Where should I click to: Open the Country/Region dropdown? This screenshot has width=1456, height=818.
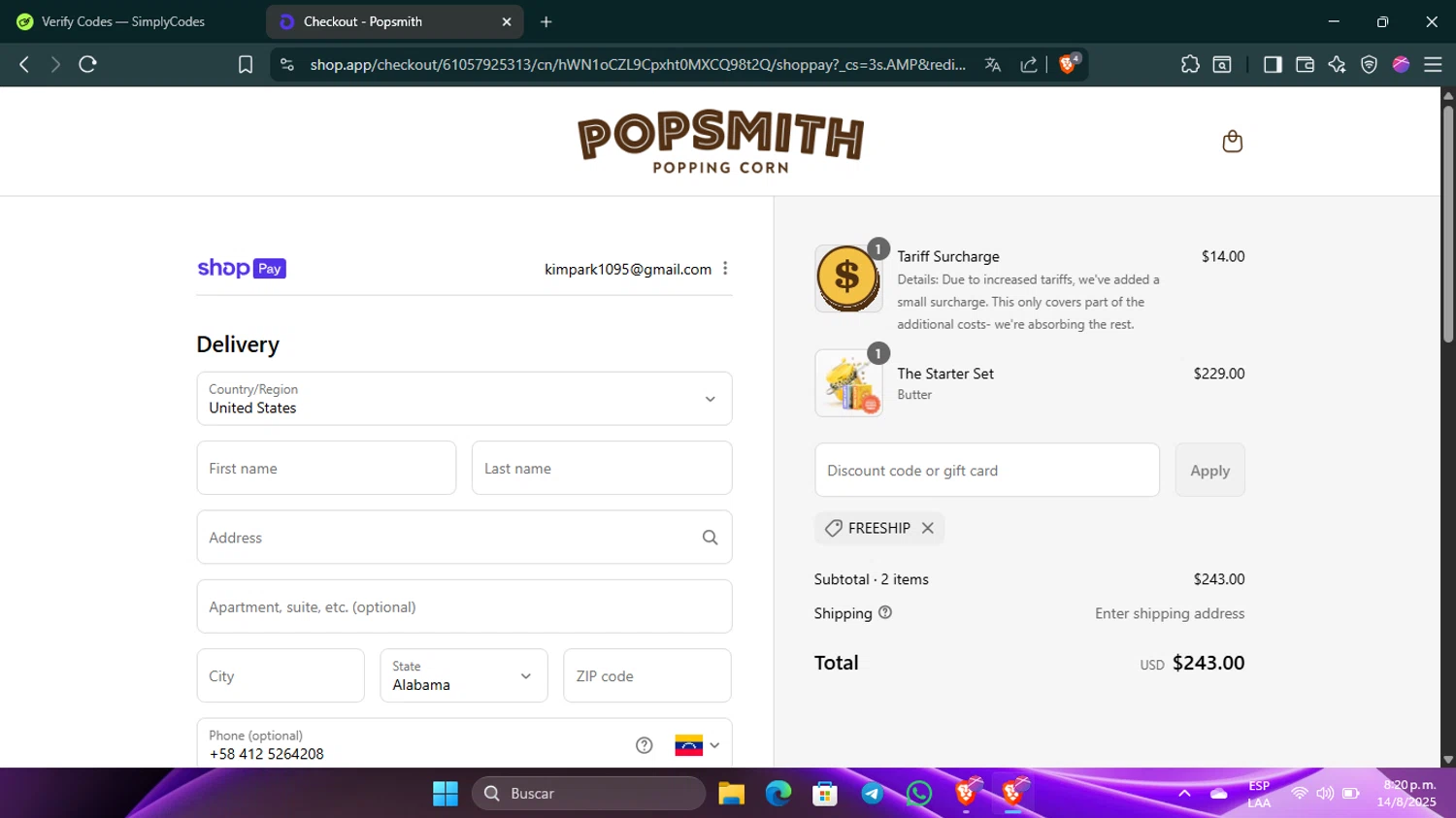(464, 399)
